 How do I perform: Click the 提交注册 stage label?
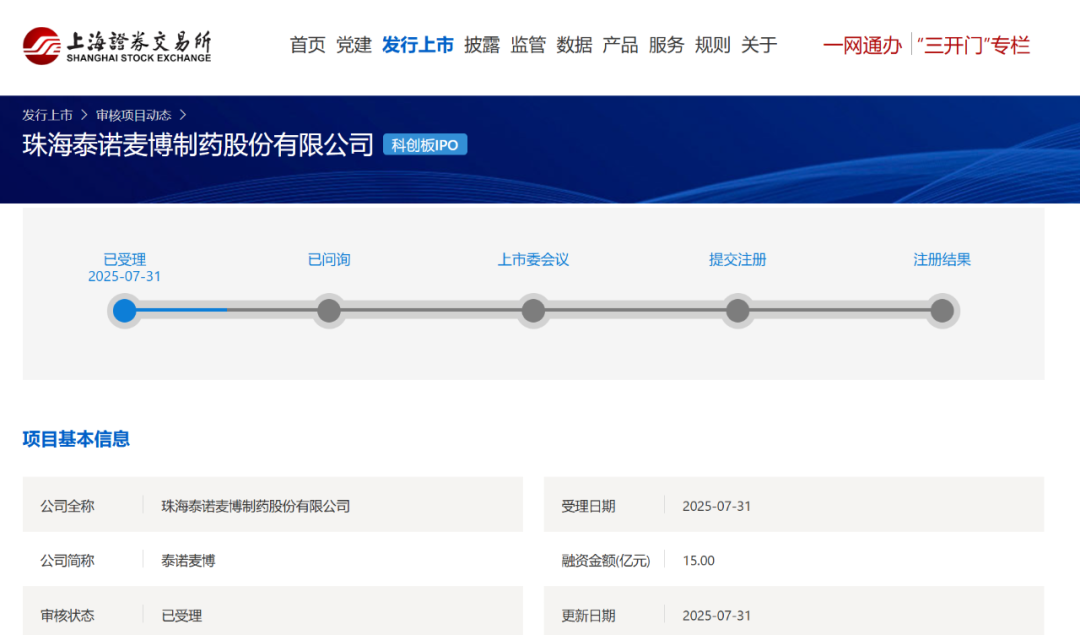tap(738, 260)
